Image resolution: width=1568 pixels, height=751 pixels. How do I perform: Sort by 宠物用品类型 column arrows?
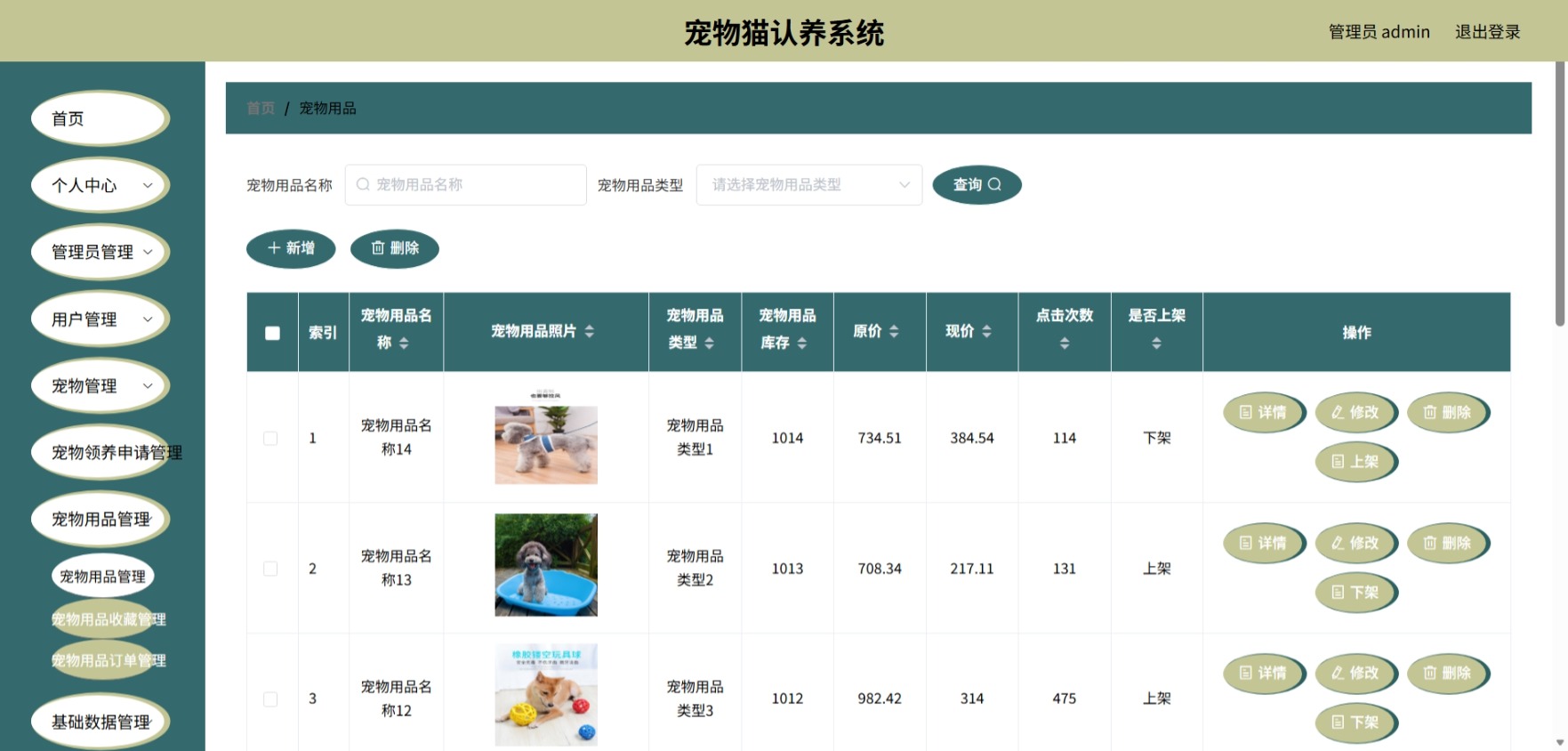pos(709,343)
